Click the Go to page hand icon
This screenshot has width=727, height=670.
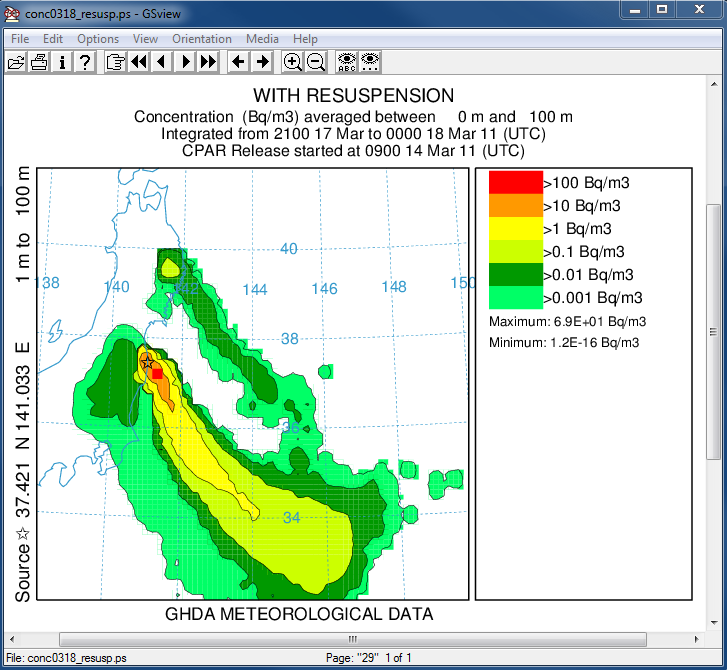click(x=116, y=62)
